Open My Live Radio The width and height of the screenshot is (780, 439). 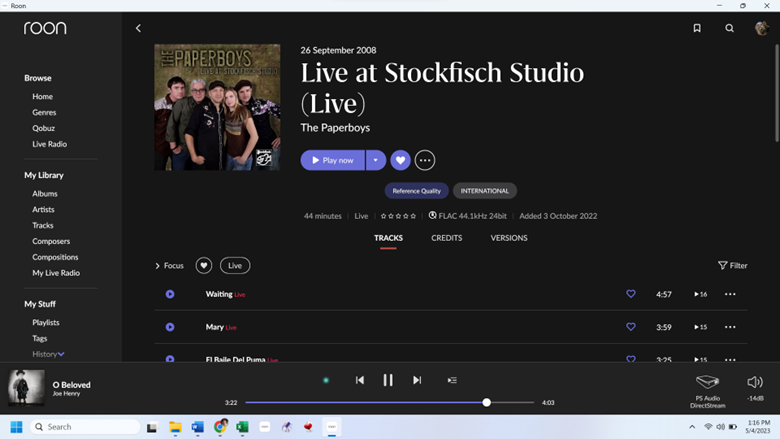coord(56,273)
